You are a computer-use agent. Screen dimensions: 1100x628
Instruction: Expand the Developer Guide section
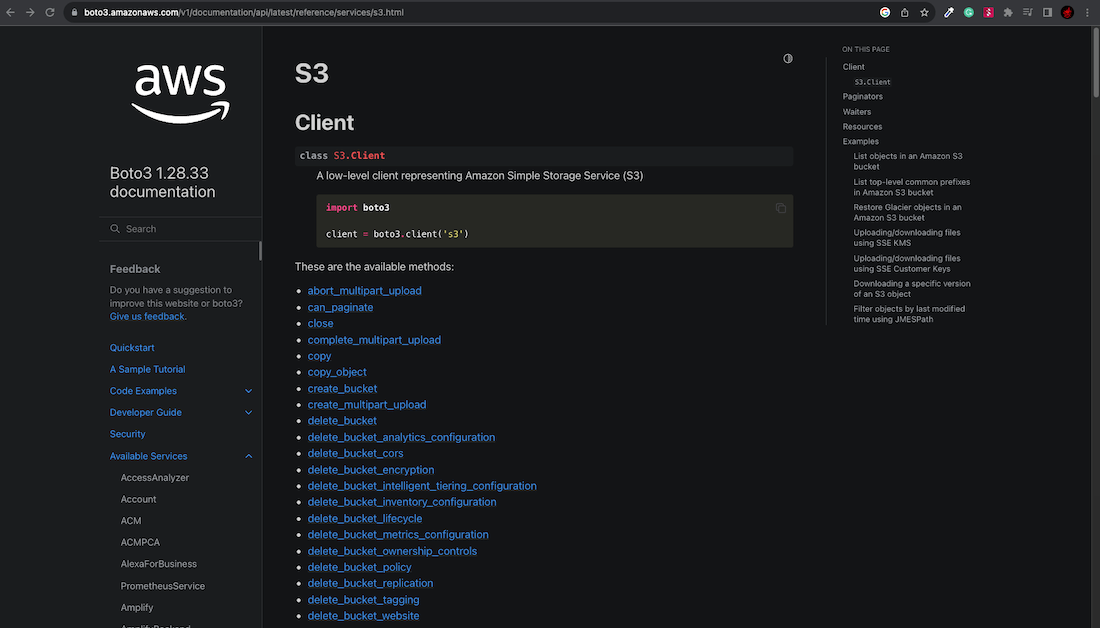pos(249,413)
